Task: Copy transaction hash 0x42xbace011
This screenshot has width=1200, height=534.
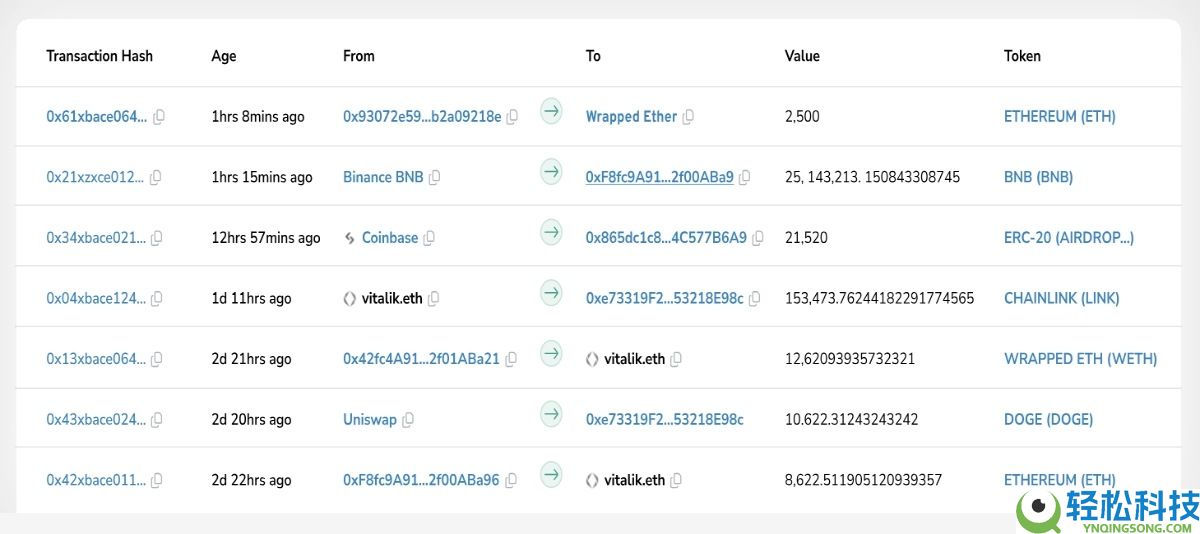Action: pyautogui.click(x=157, y=480)
